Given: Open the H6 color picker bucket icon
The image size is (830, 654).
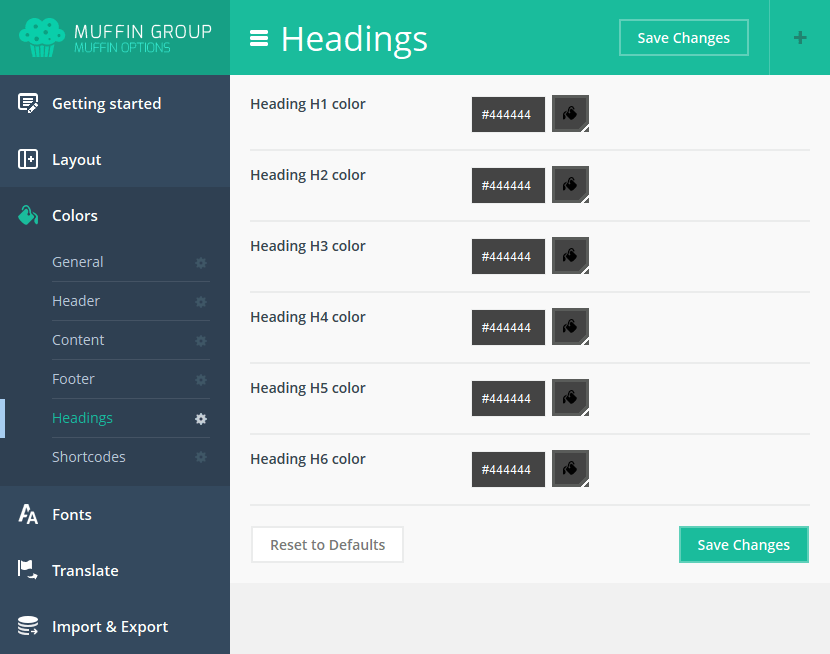Looking at the screenshot, I should [x=570, y=469].
